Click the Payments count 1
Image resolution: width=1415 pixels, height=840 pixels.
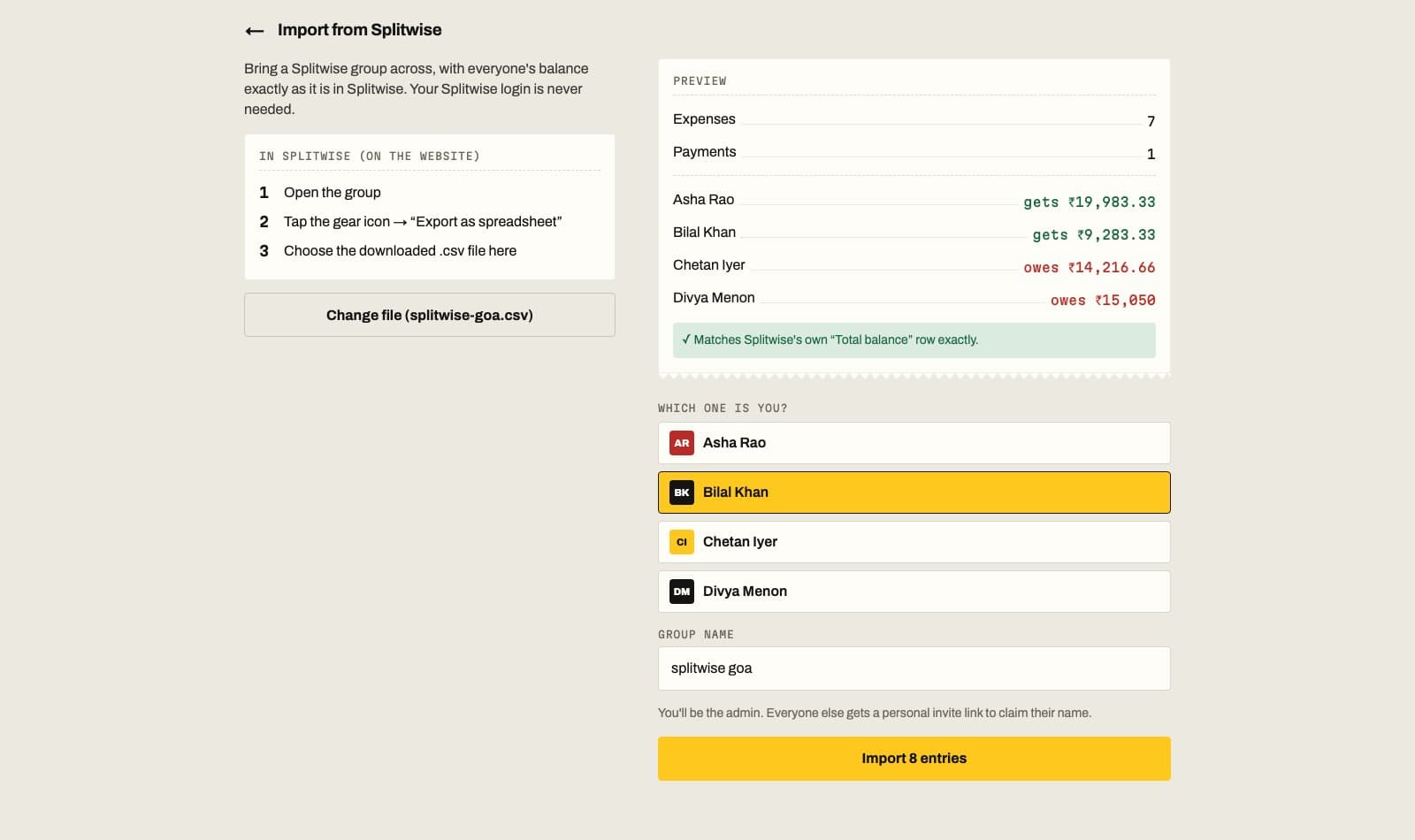1151,154
